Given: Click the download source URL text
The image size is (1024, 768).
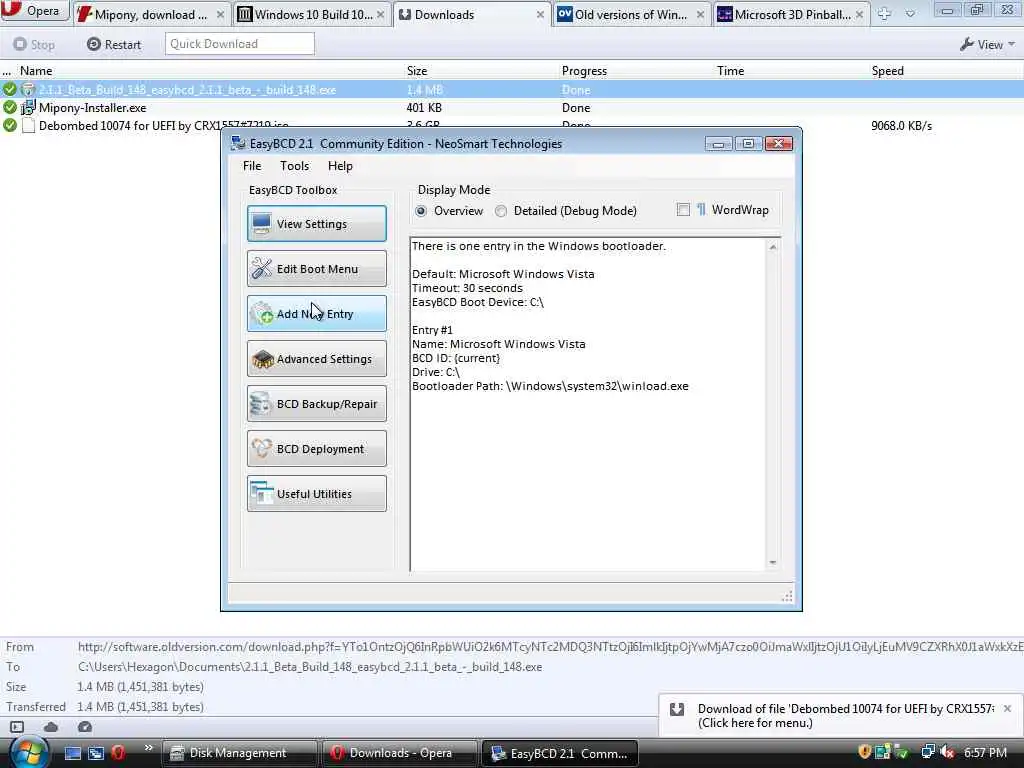Looking at the screenshot, I should (550, 647).
